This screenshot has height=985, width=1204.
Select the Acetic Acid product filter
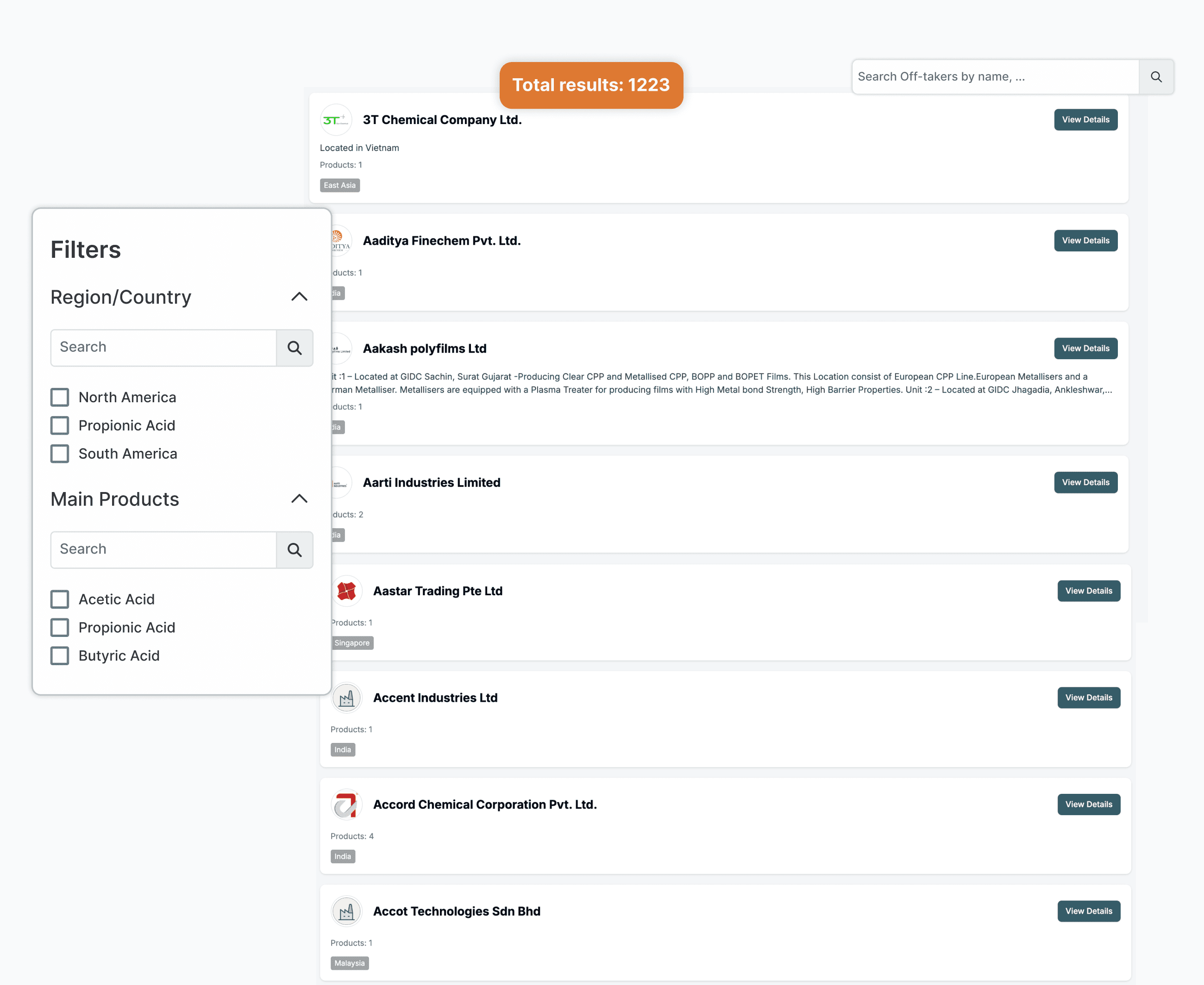(60, 599)
